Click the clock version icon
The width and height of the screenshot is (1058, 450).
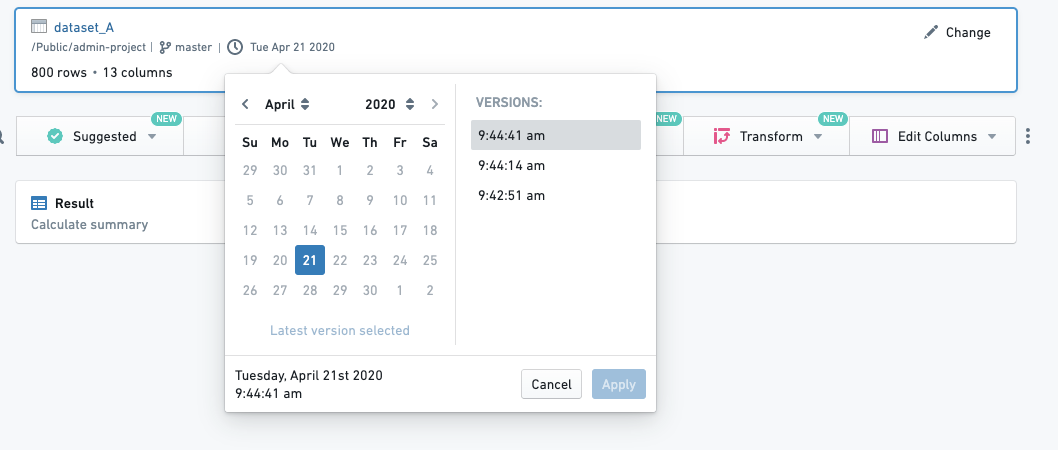tap(235, 47)
